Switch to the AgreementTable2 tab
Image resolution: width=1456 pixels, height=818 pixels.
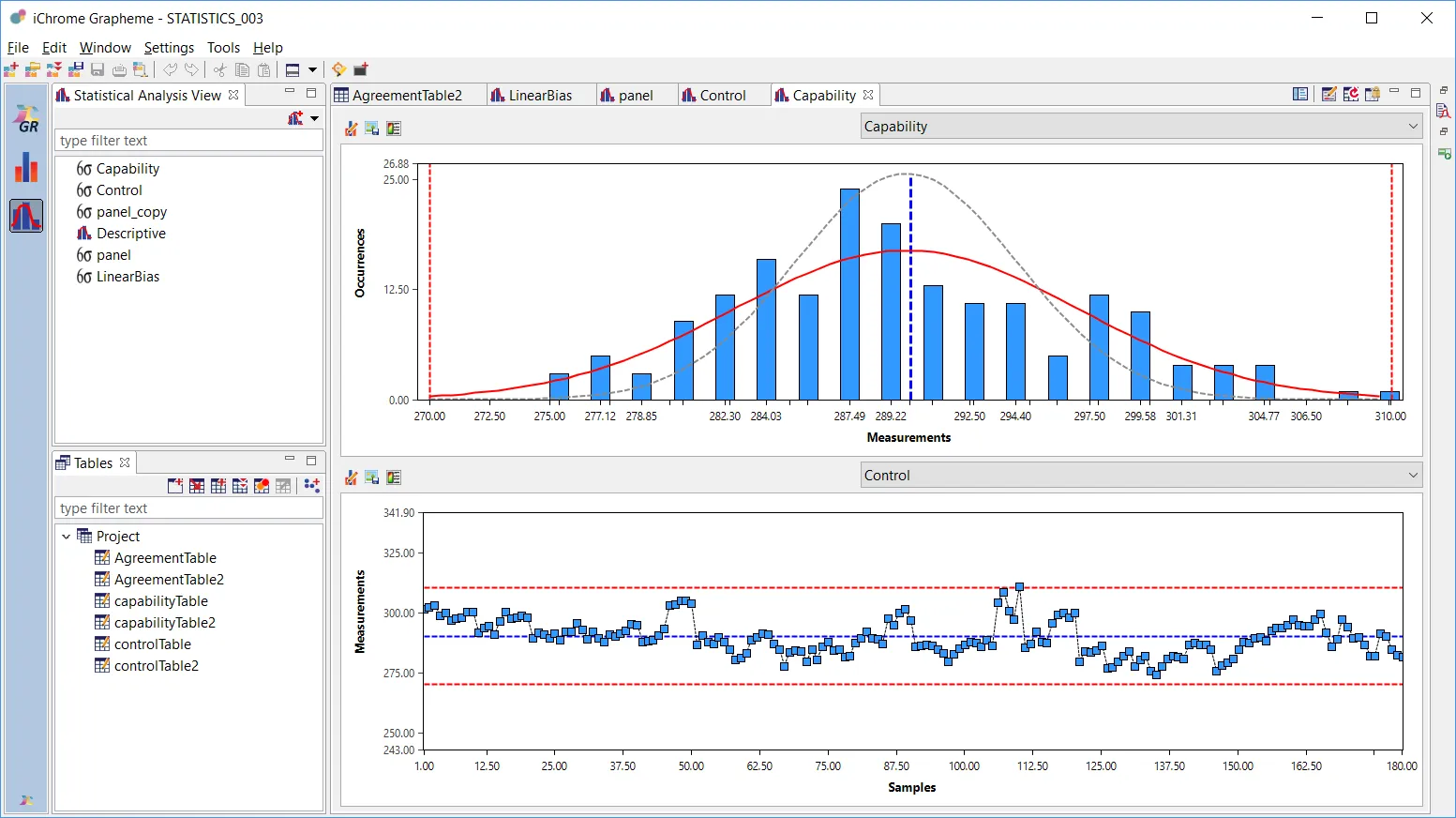[x=408, y=95]
